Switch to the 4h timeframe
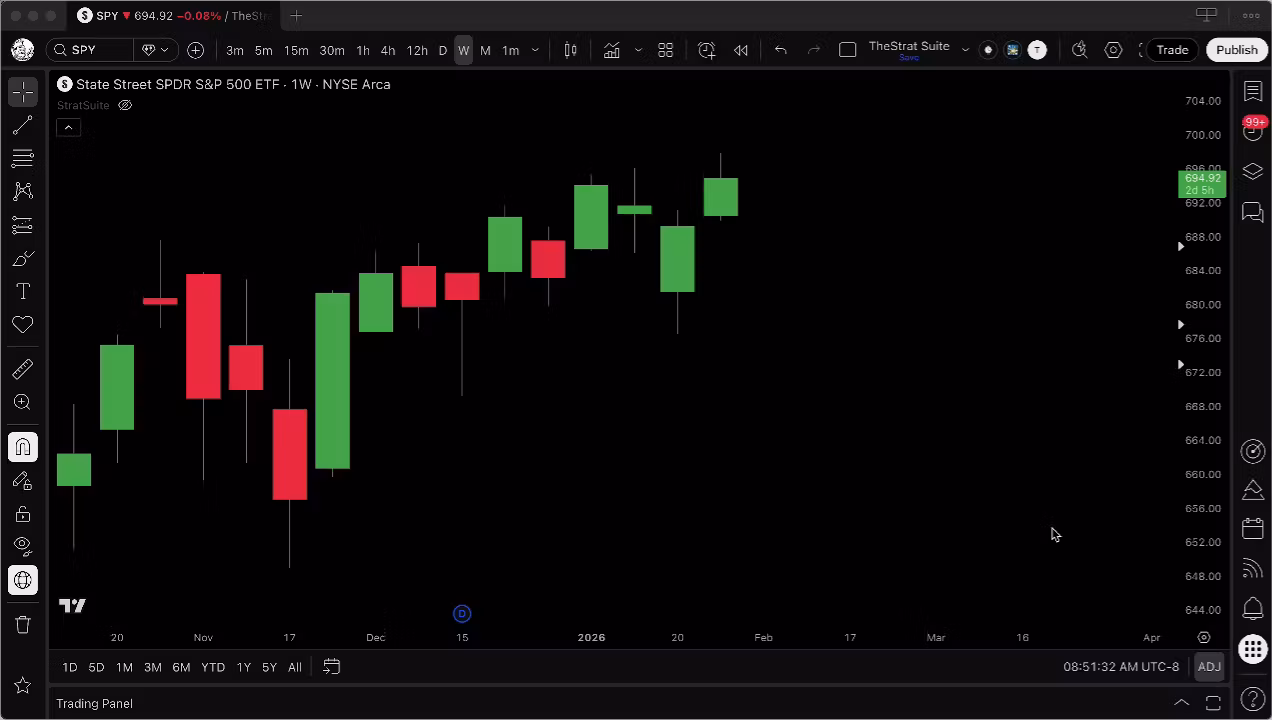1272x720 pixels. (387, 50)
